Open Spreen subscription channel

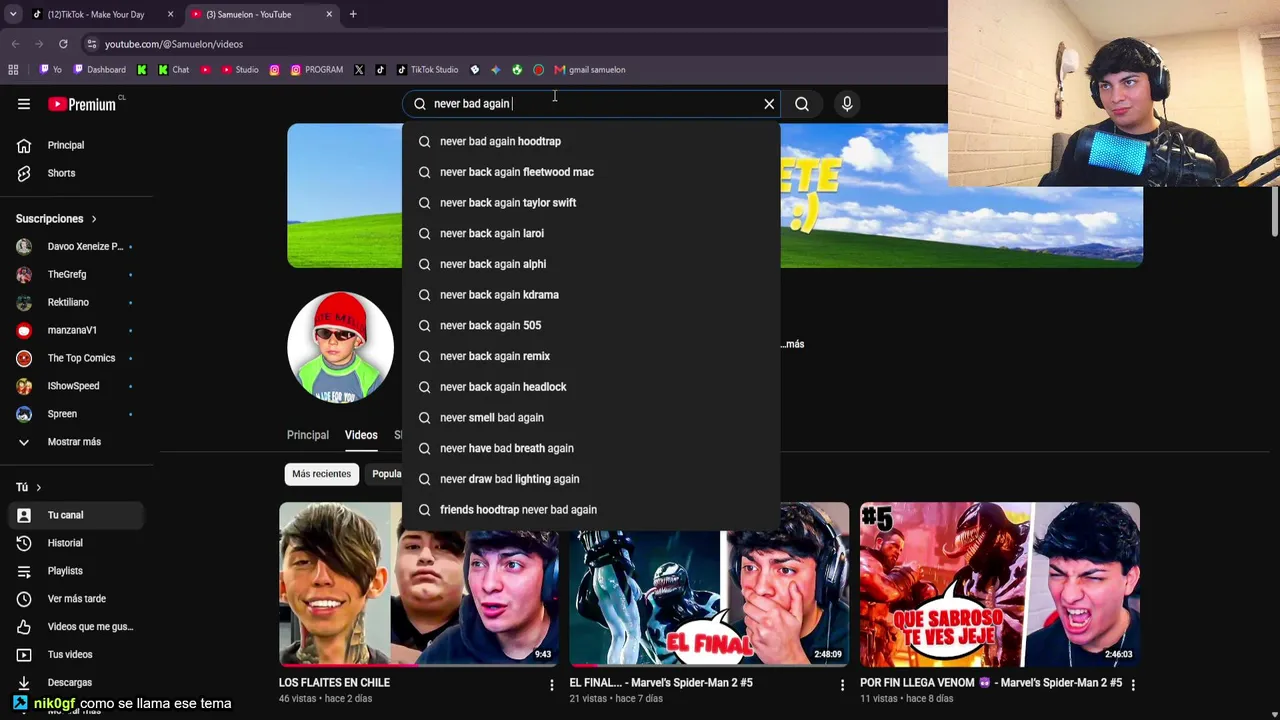pos(76,414)
